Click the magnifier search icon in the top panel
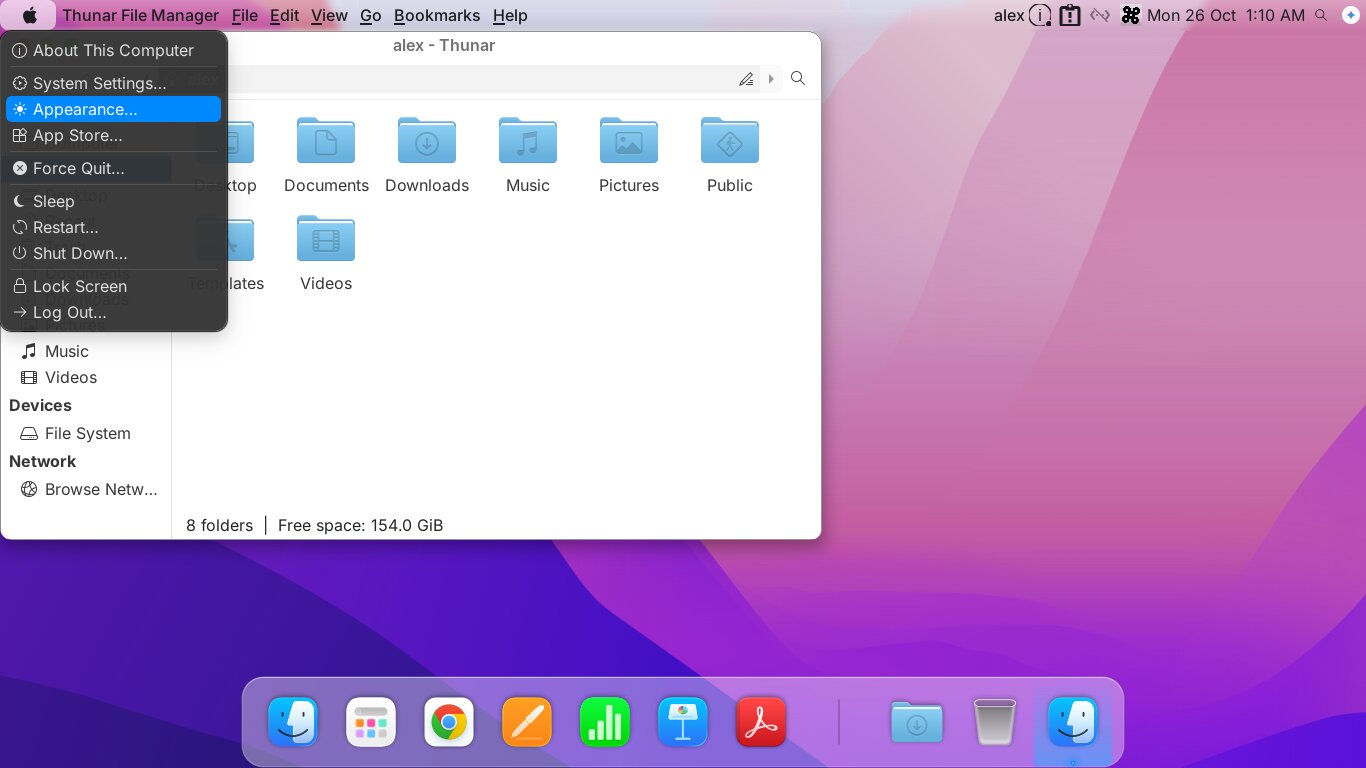Viewport: 1366px width, 768px height. (x=1321, y=15)
